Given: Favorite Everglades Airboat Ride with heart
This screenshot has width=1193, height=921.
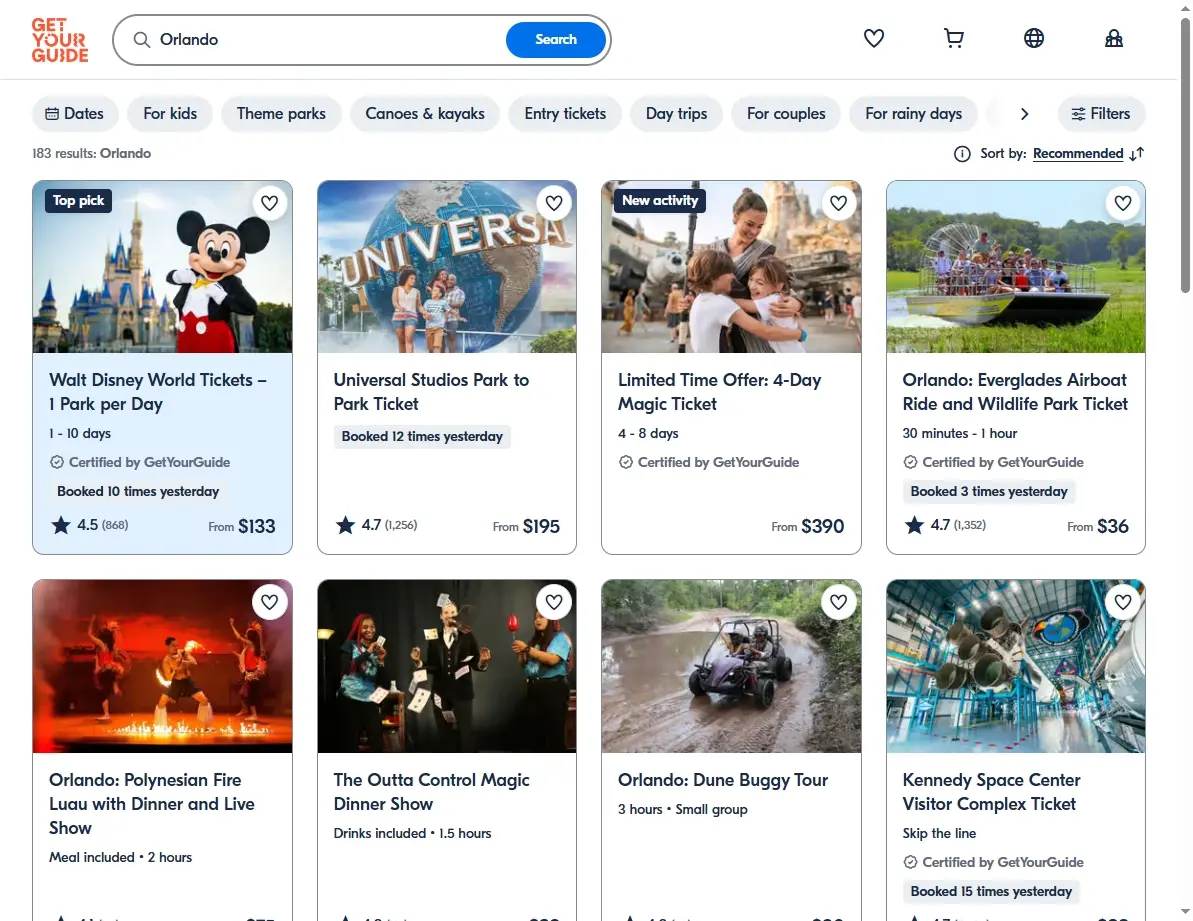Looking at the screenshot, I should pyautogui.click(x=1123, y=203).
